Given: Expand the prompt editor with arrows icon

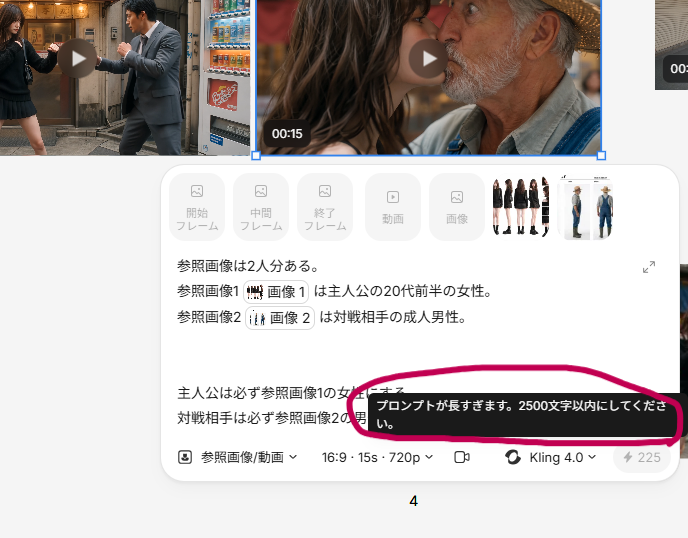Looking at the screenshot, I should [x=649, y=267].
